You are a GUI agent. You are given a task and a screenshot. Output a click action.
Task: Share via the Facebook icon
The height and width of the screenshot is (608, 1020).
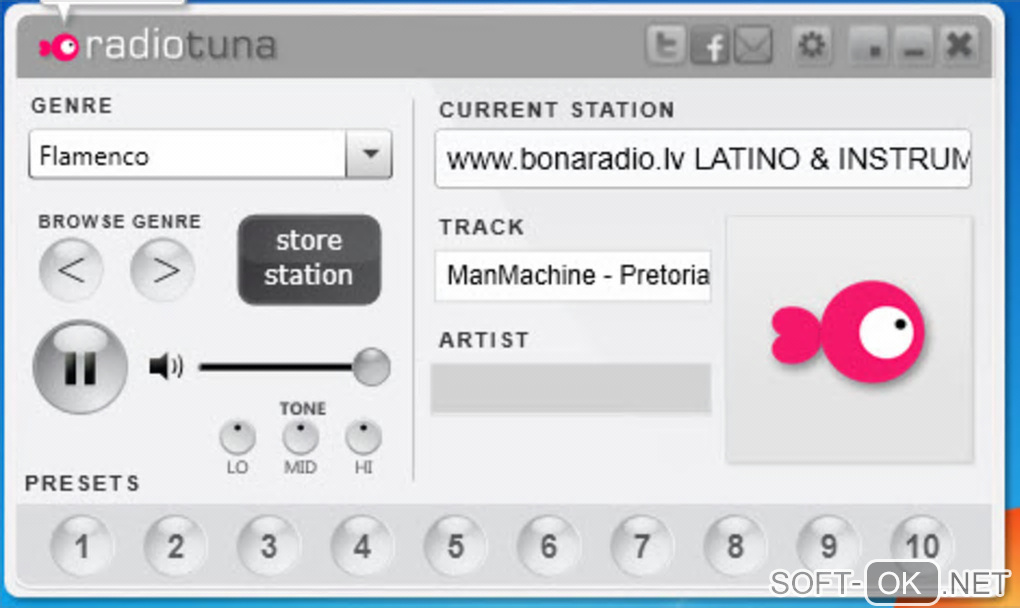pyautogui.click(x=710, y=46)
